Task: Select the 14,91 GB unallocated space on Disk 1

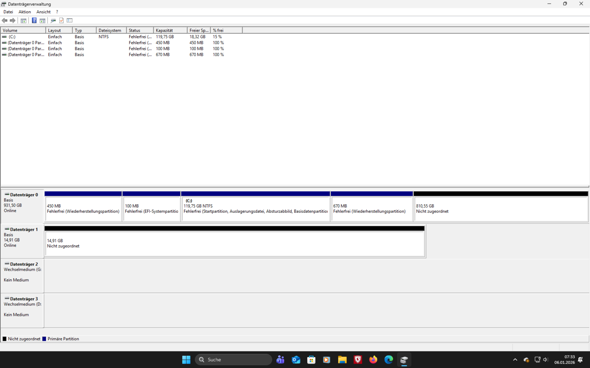Action: 234,241
